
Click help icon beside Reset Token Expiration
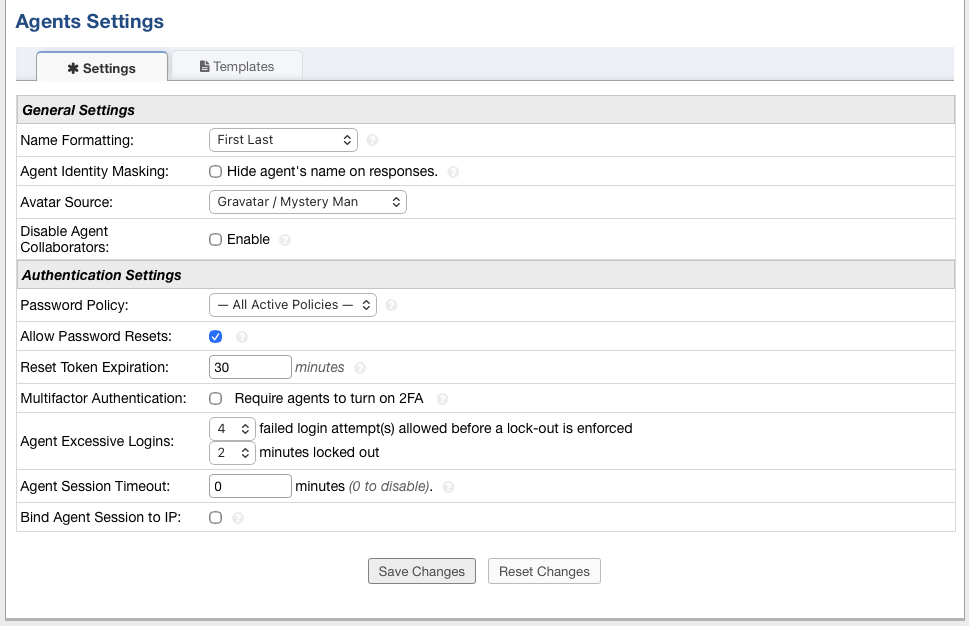click(x=360, y=368)
